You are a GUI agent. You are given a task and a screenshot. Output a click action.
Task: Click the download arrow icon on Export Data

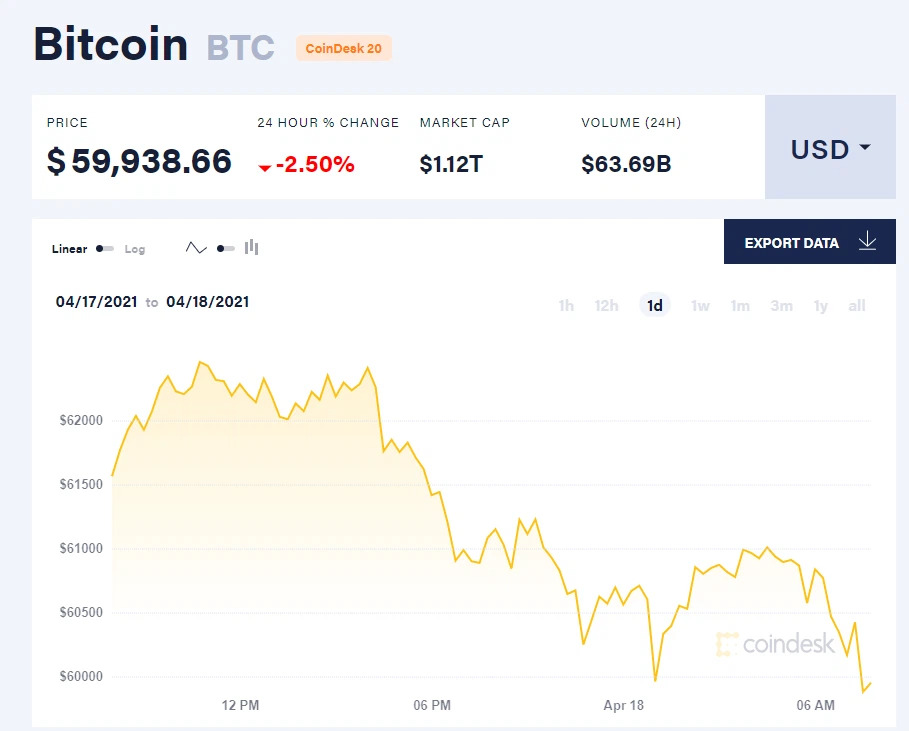point(867,242)
